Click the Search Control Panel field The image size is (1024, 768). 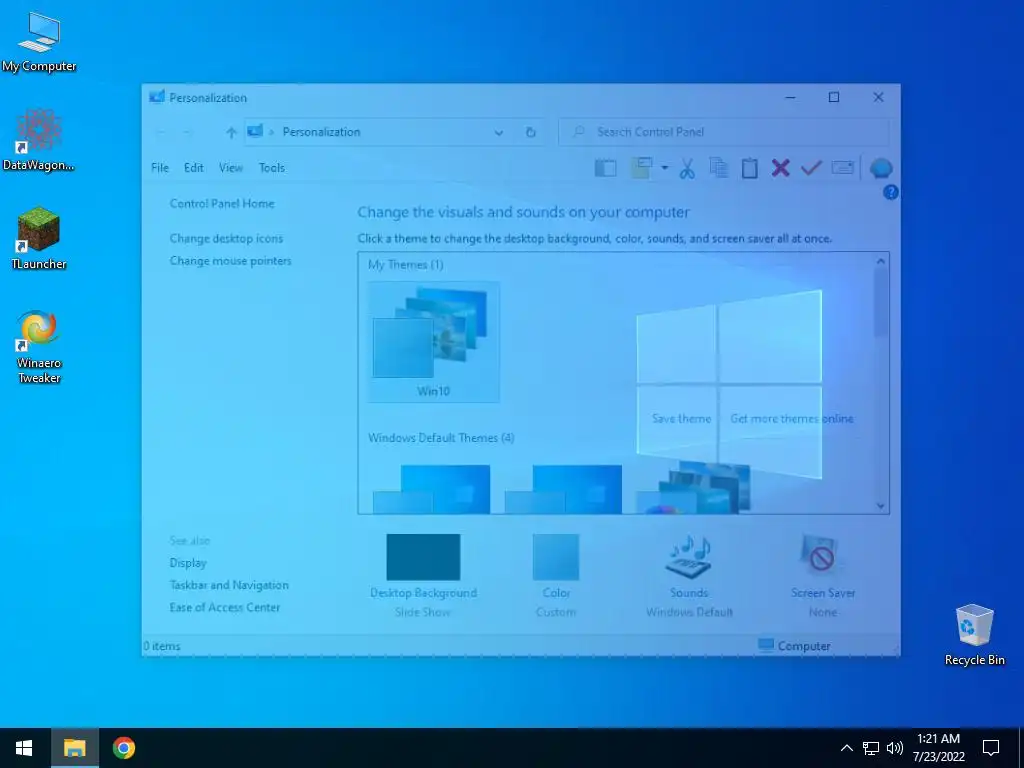(724, 132)
